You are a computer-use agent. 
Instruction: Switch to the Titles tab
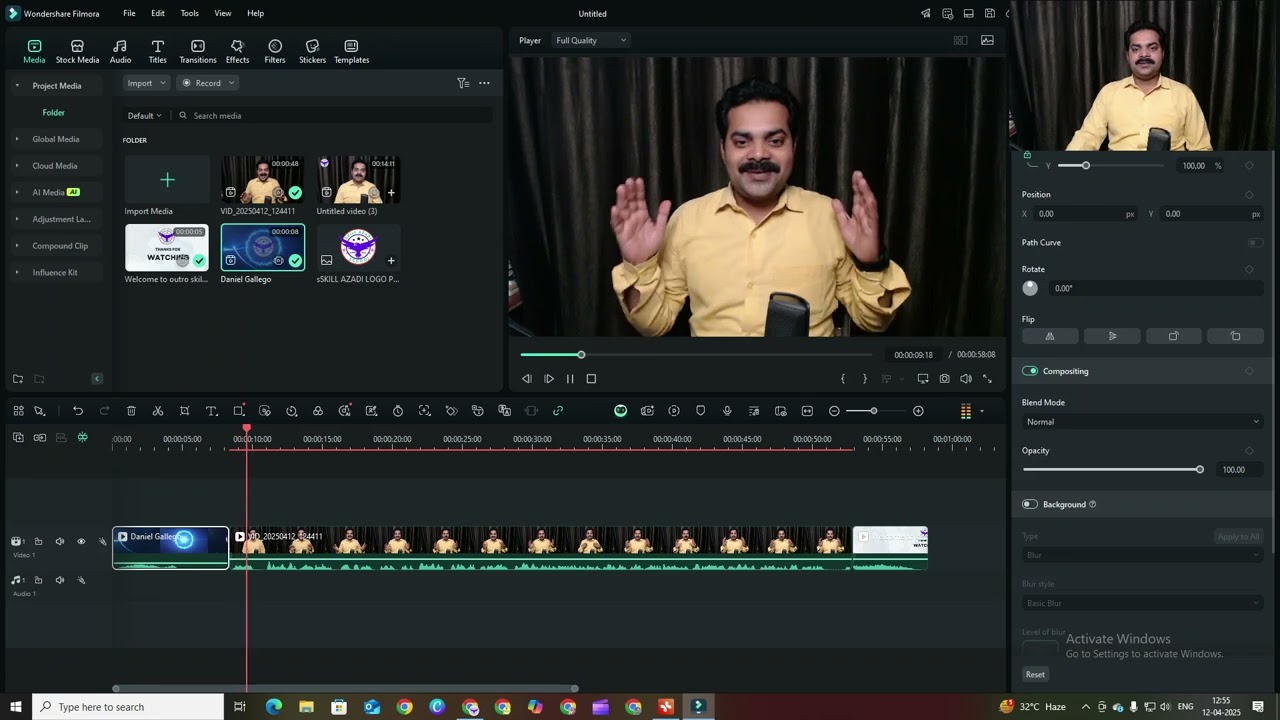(158, 52)
